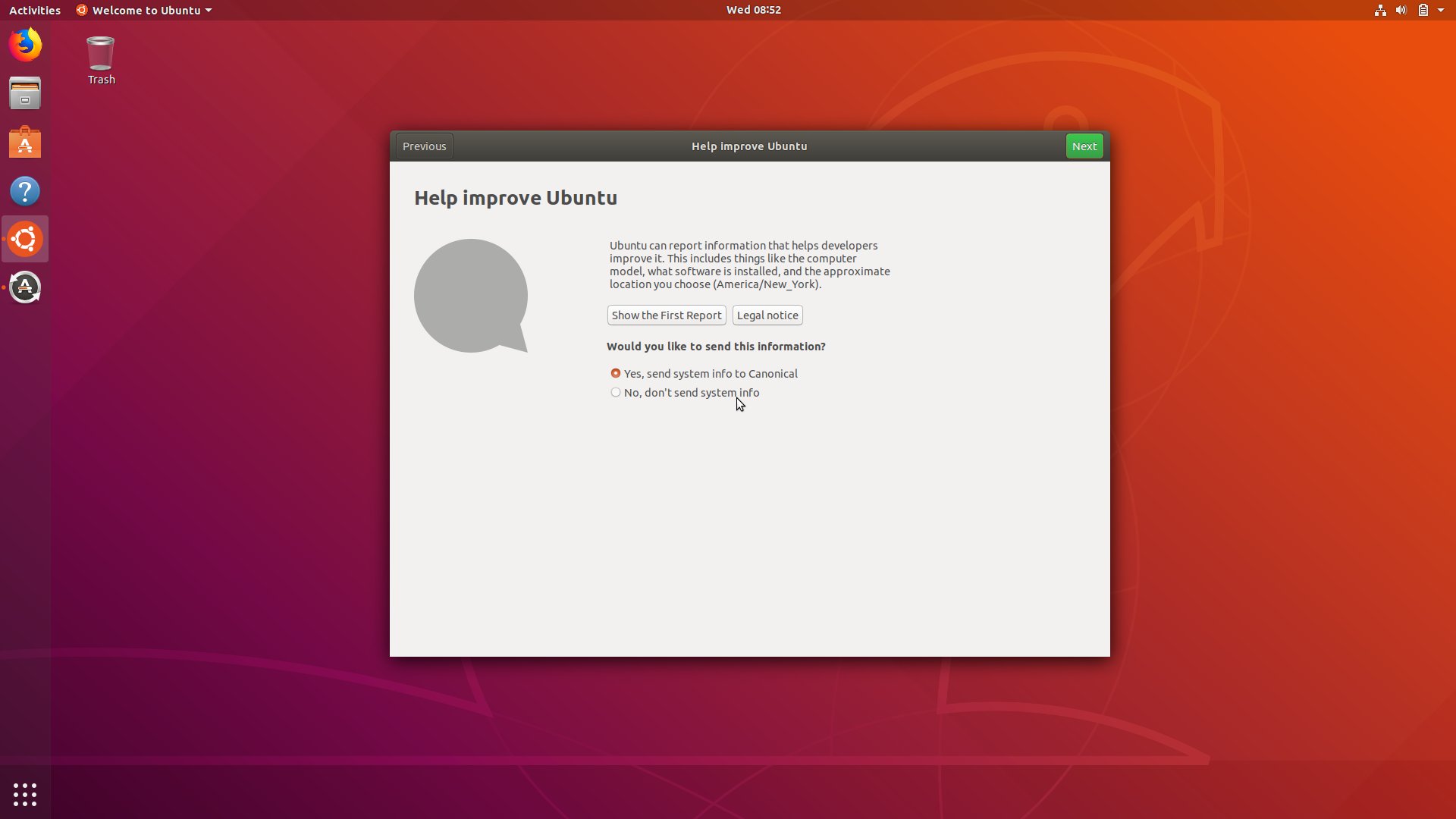Click the green Next button
1456x819 pixels.
point(1084,146)
